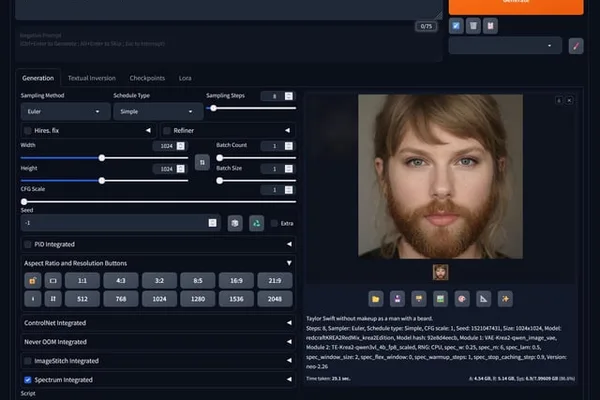Click the trash clear-prompt icon

click(x=473, y=26)
